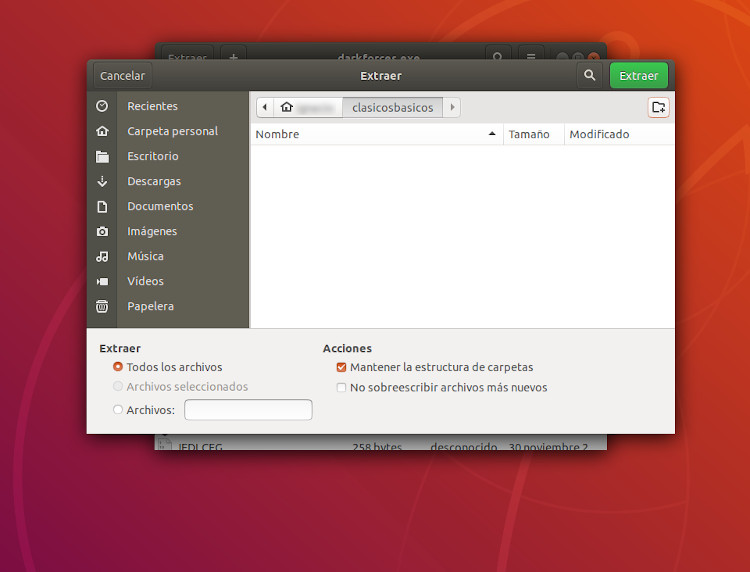Click the Descargas download arrow icon
The width and height of the screenshot is (750, 572).
click(x=102, y=181)
